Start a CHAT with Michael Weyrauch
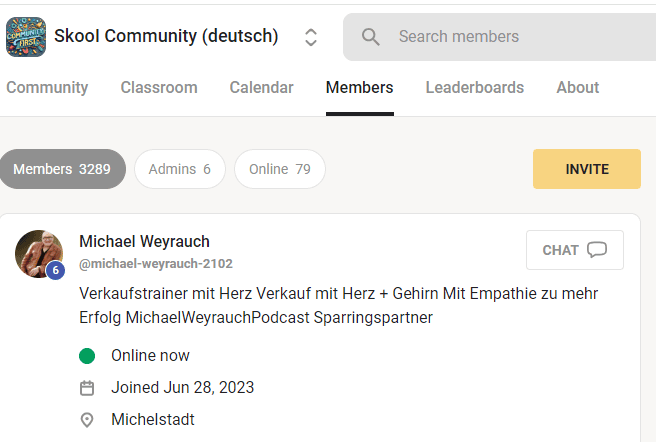Viewport: 656px width, 442px height. coord(574,250)
